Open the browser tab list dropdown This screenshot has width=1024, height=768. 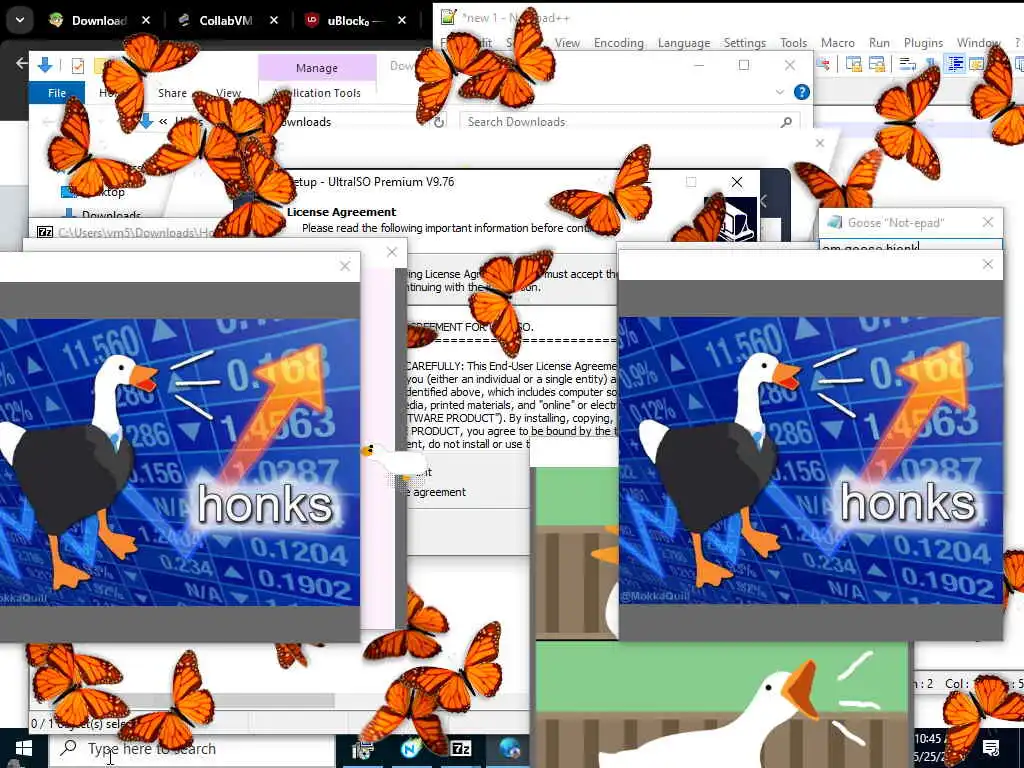pyautogui.click(x=20, y=20)
